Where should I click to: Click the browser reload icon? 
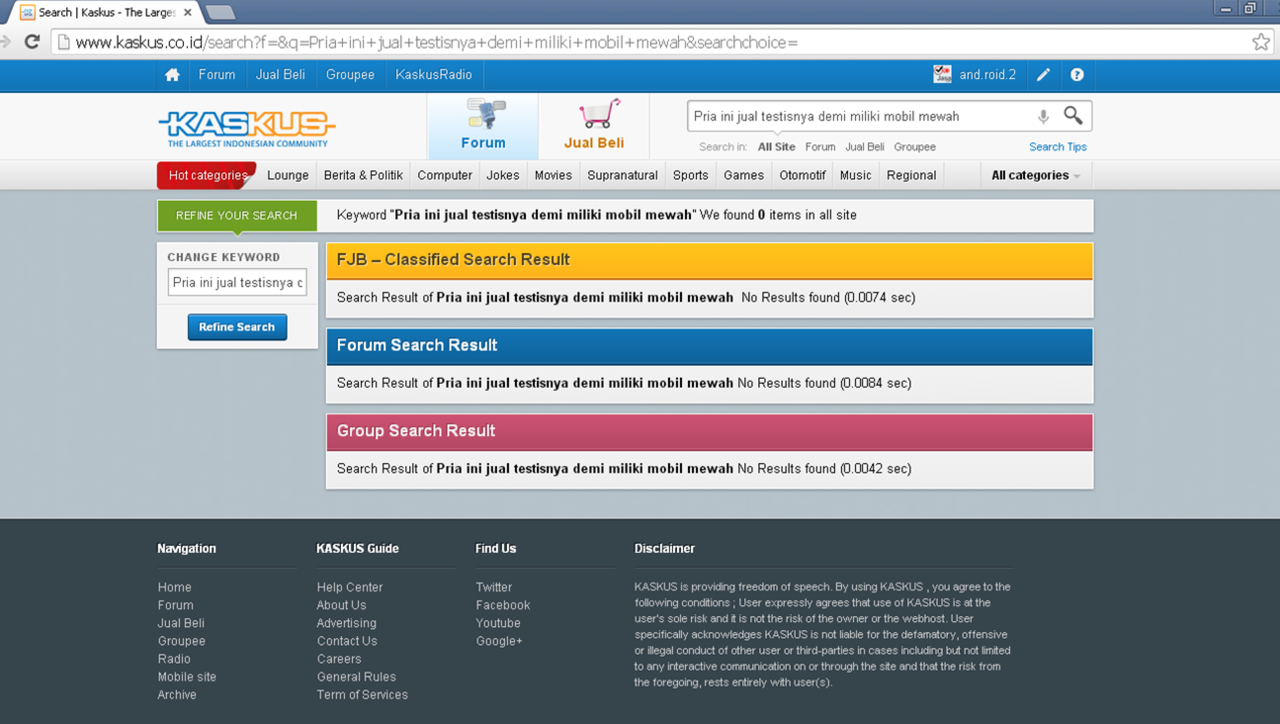pos(32,42)
